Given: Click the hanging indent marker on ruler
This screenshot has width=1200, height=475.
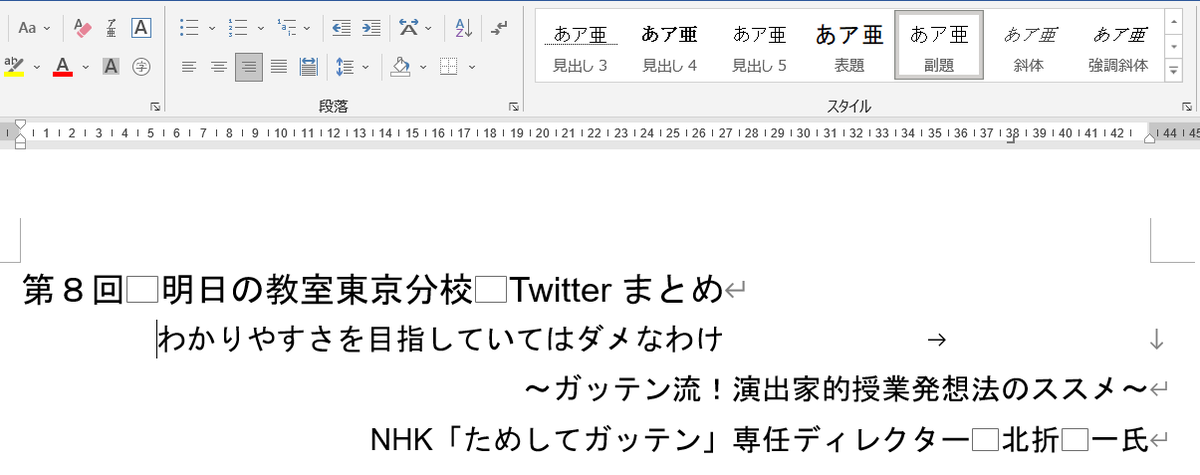Looking at the screenshot, I should click(19, 140).
